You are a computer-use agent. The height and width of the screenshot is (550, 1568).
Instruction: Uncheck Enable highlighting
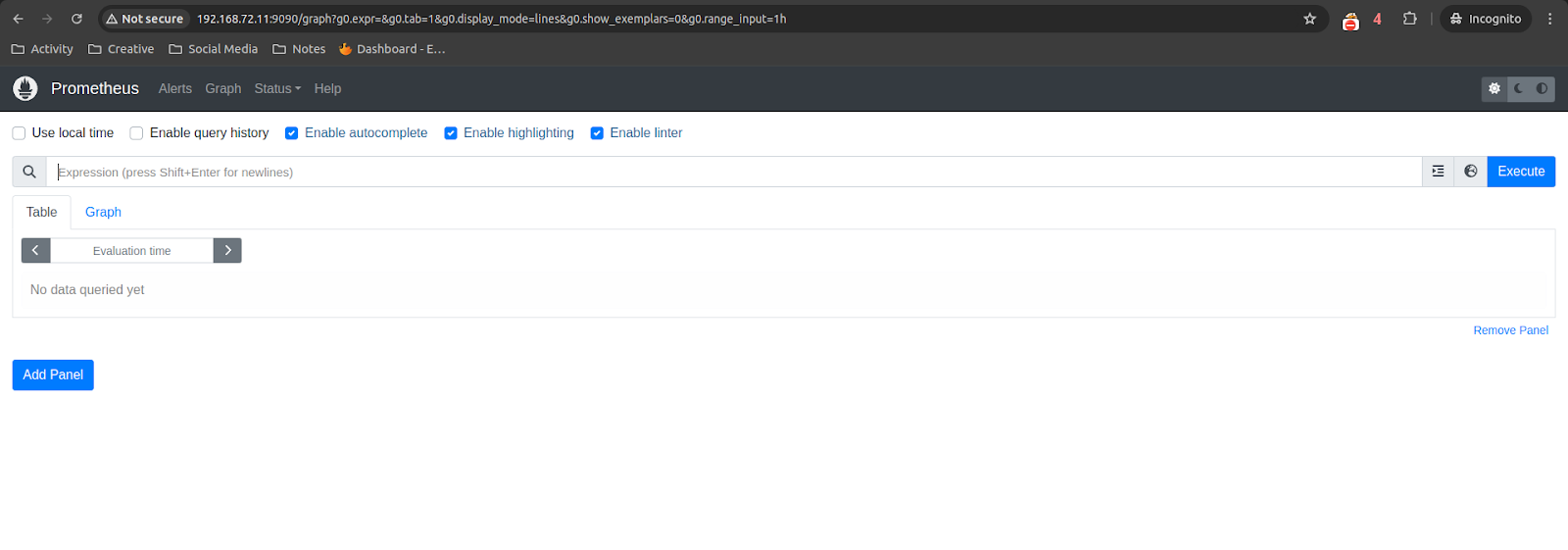(451, 133)
